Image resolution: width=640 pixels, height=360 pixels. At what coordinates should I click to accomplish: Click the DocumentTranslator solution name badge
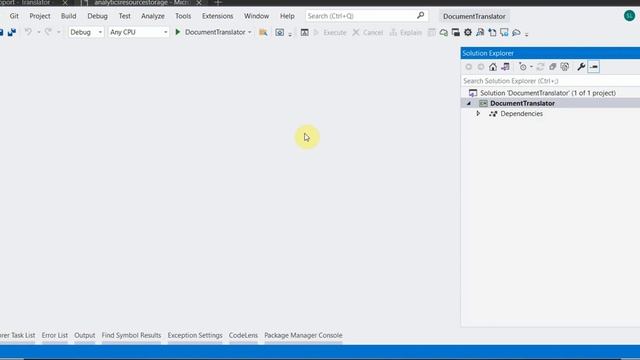coord(474,16)
